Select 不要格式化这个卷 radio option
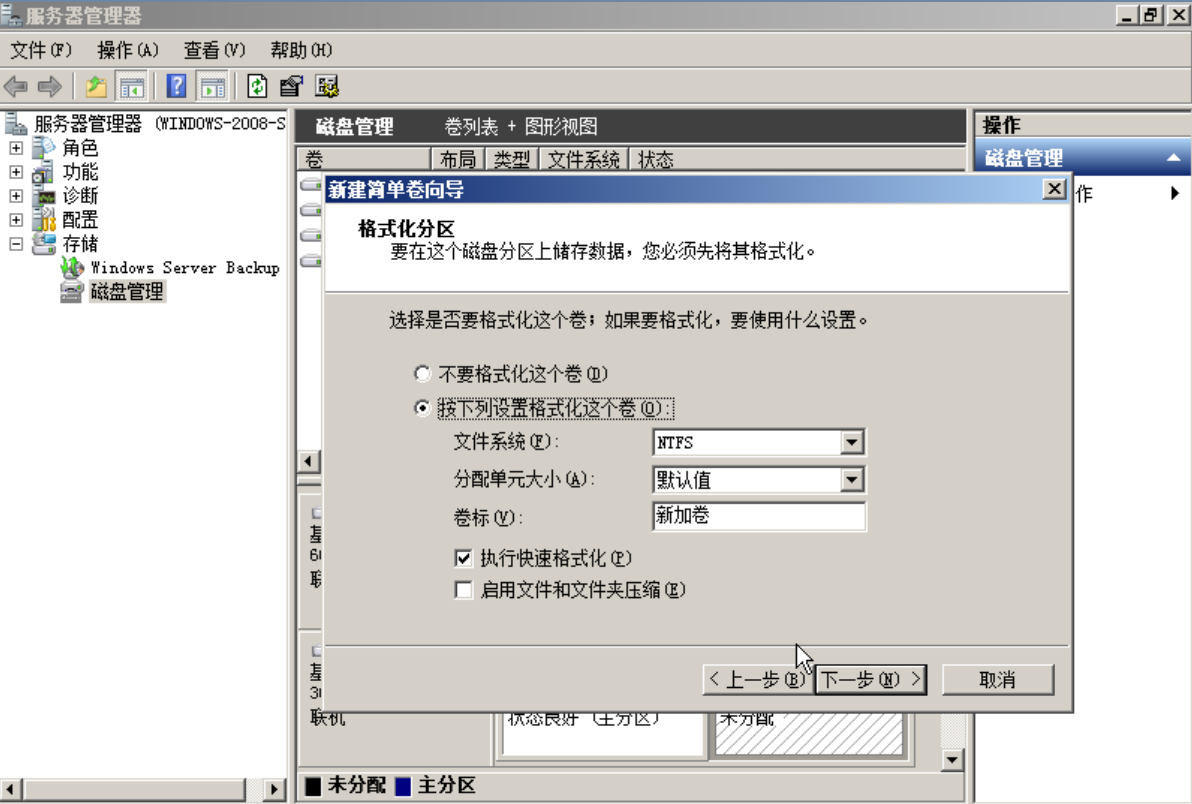This screenshot has width=1192, height=804. click(423, 374)
